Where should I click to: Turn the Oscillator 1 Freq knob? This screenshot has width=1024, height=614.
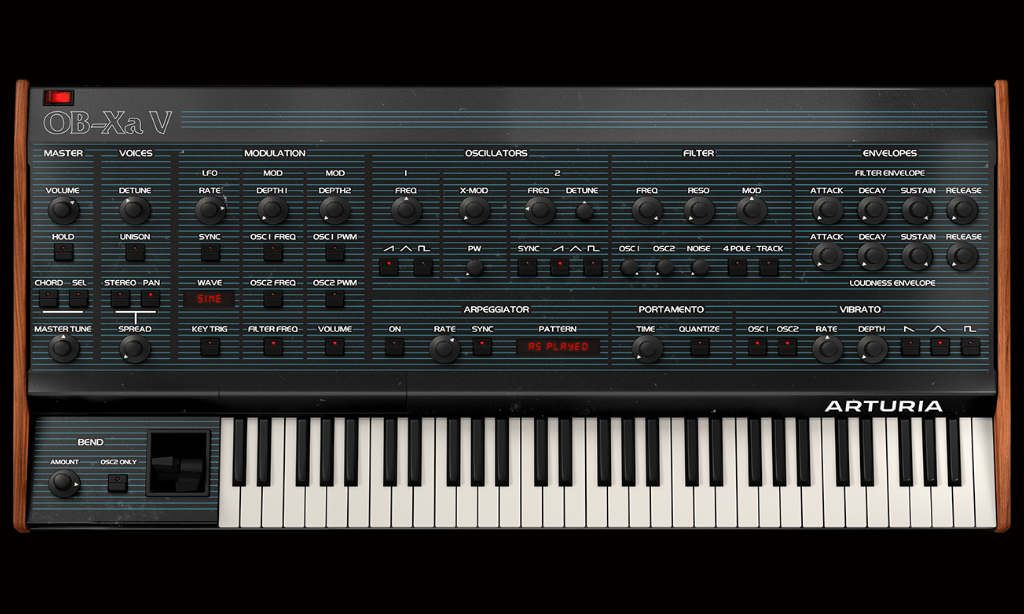[x=406, y=210]
